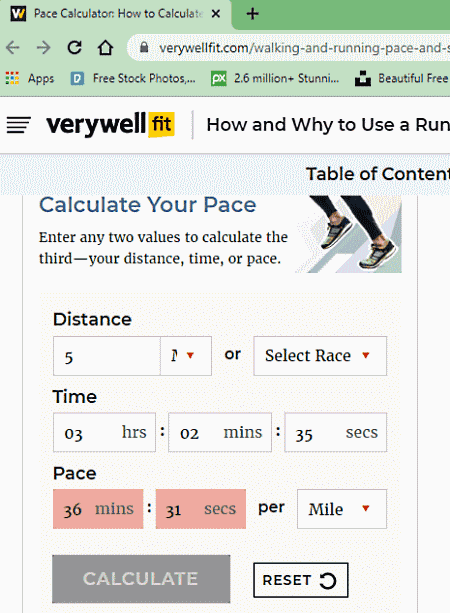Reload the page with the refresh icon
The width and height of the screenshot is (450, 613).
coord(74,48)
